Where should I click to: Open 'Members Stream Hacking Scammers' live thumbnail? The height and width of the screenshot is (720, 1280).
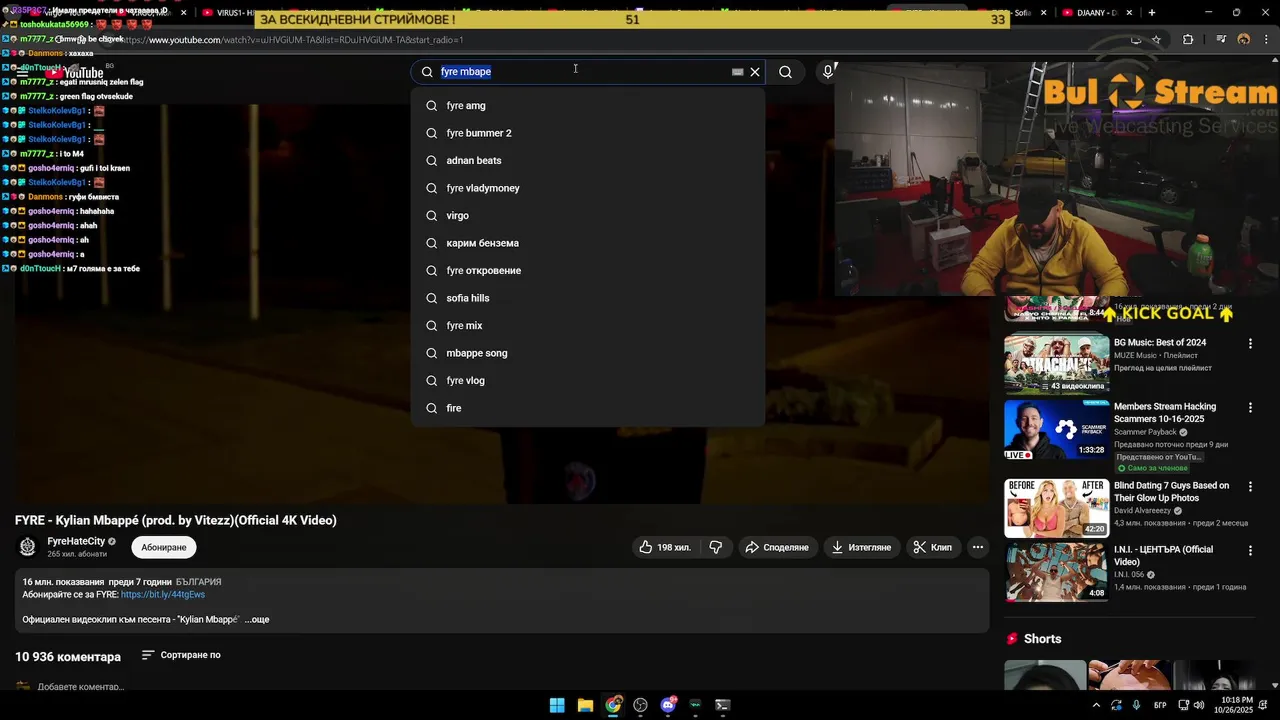(1056, 430)
